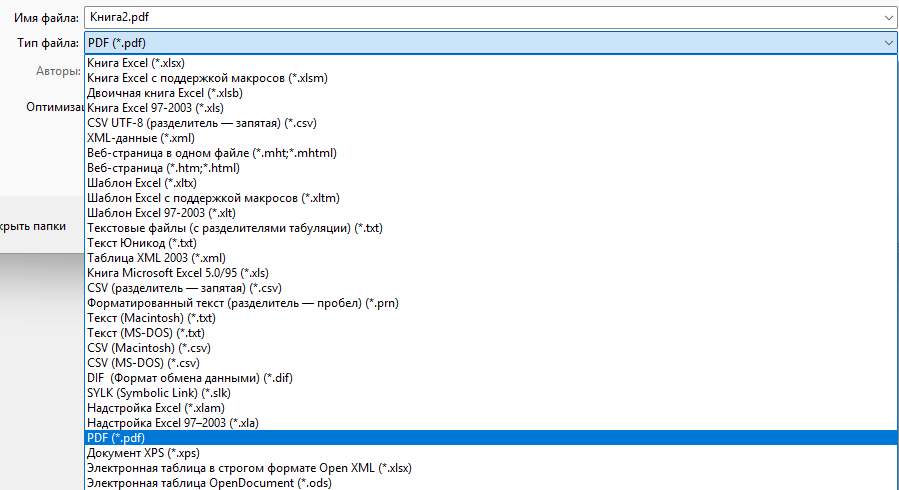Select DIF (Формат обмена данными) option
Image resolution: width=899 pixels, height=490 pixels.
click(x=491, y=378)
